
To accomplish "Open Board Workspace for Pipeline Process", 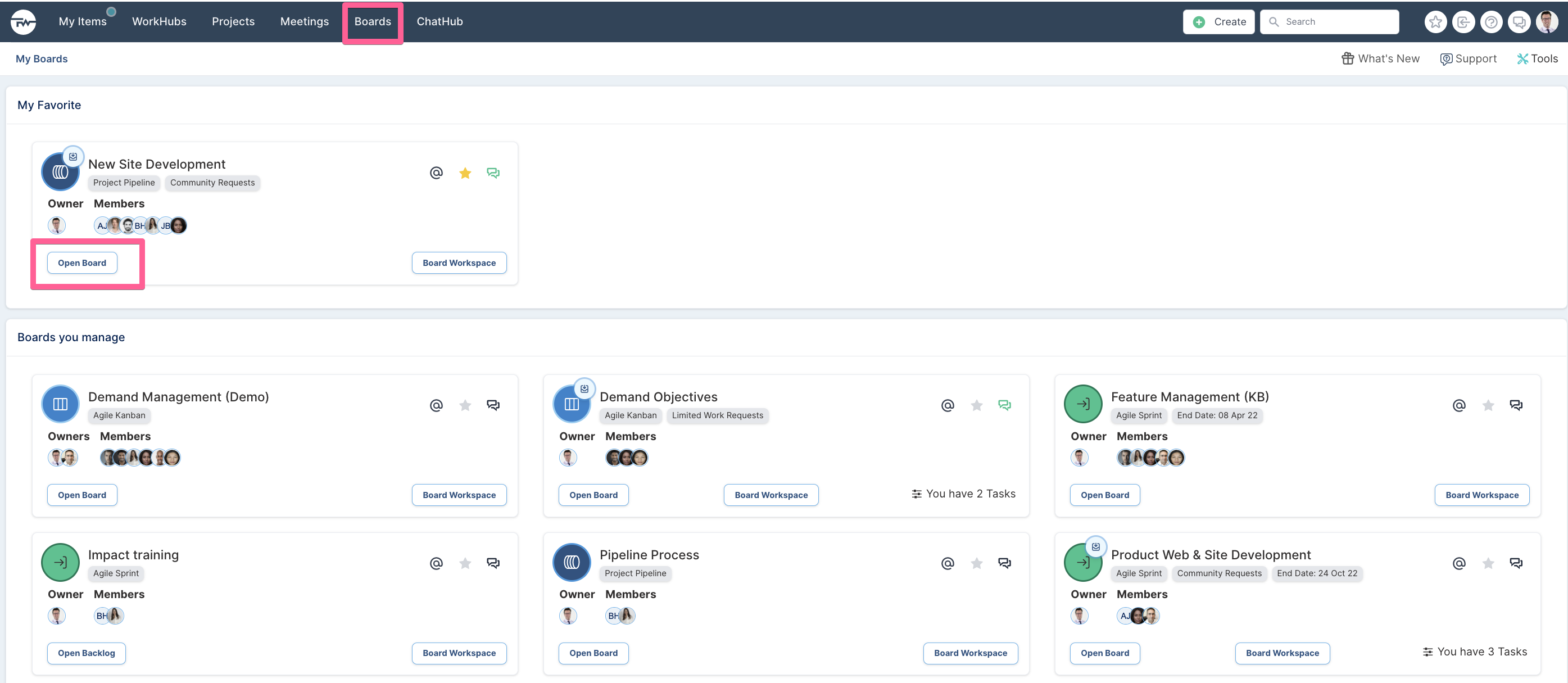I will pyautogui.click(x=970, y=653).
